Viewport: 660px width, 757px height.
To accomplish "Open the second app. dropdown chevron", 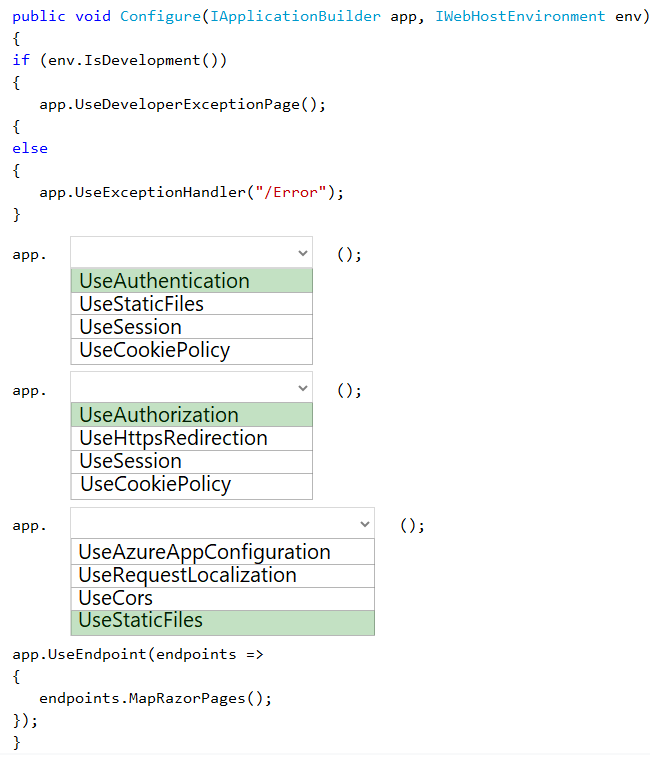I will pos(303,388).
